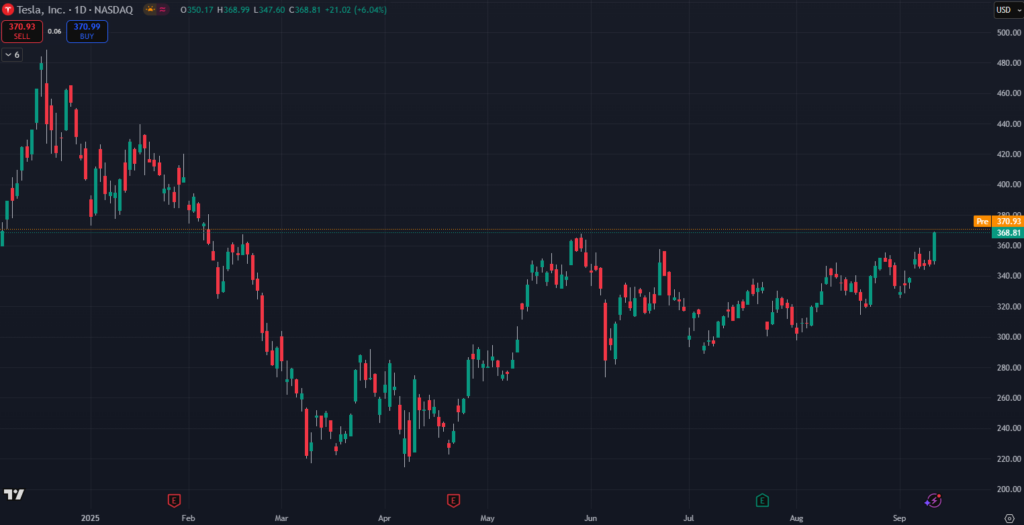
Task: Click the 480.00 price axis label
Action: coord(1008,63)
